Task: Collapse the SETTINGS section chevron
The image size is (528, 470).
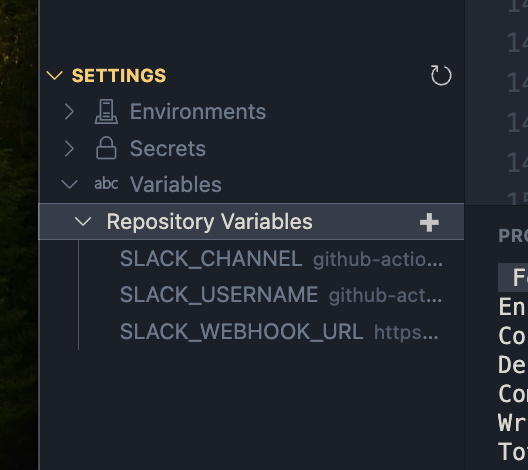Action: point(55,75)
